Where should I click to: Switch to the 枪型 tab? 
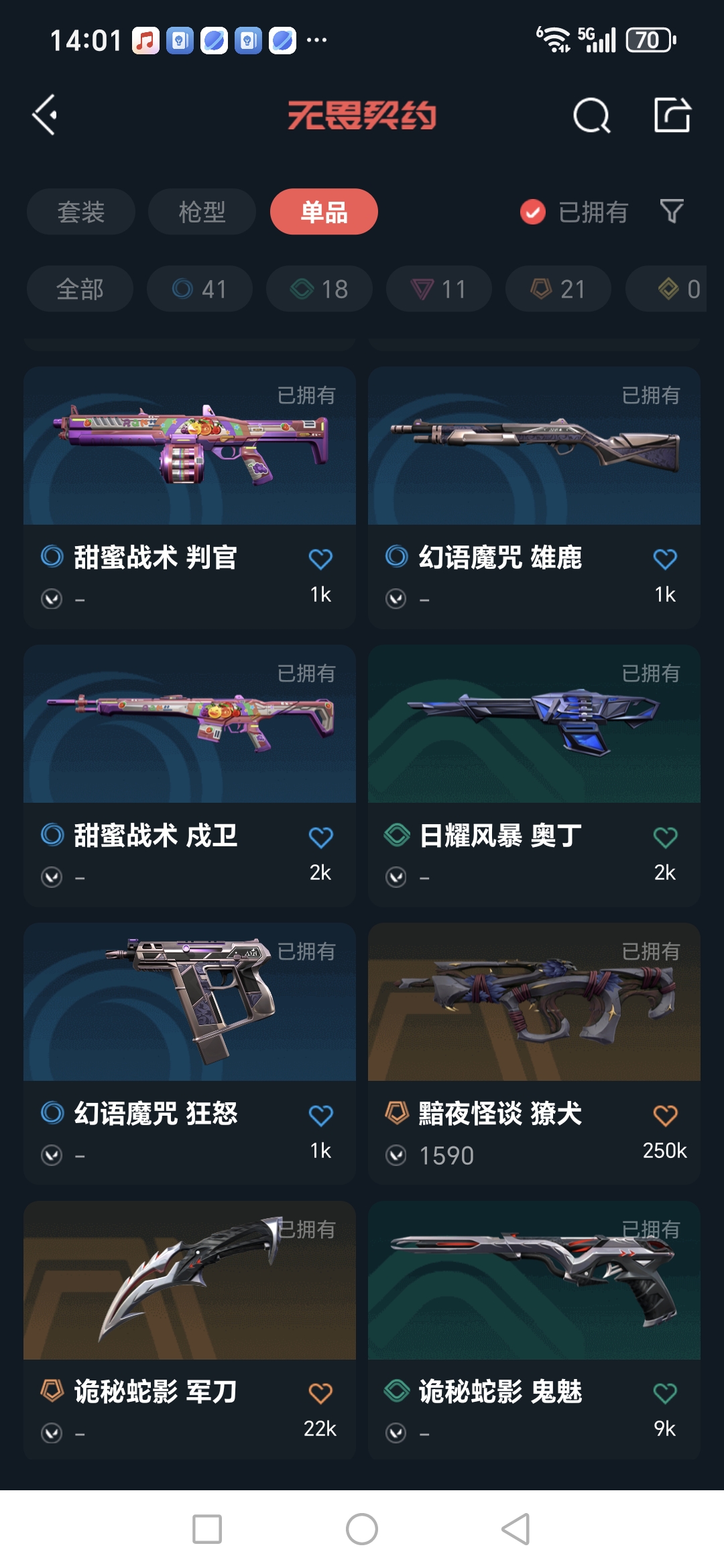click(x=202, y=212)
